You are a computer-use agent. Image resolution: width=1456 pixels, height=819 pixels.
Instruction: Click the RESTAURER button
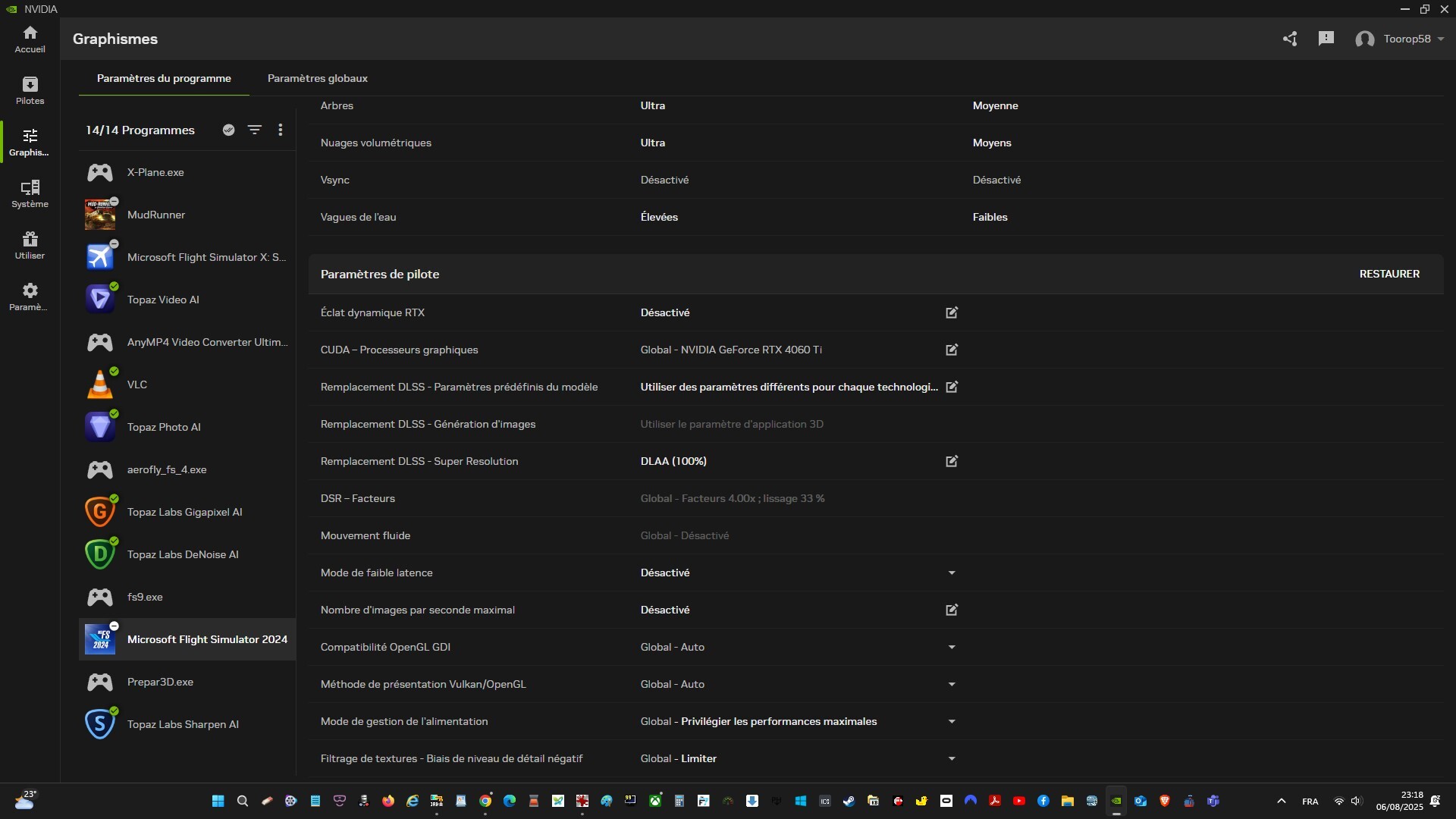pos(1389,274)
